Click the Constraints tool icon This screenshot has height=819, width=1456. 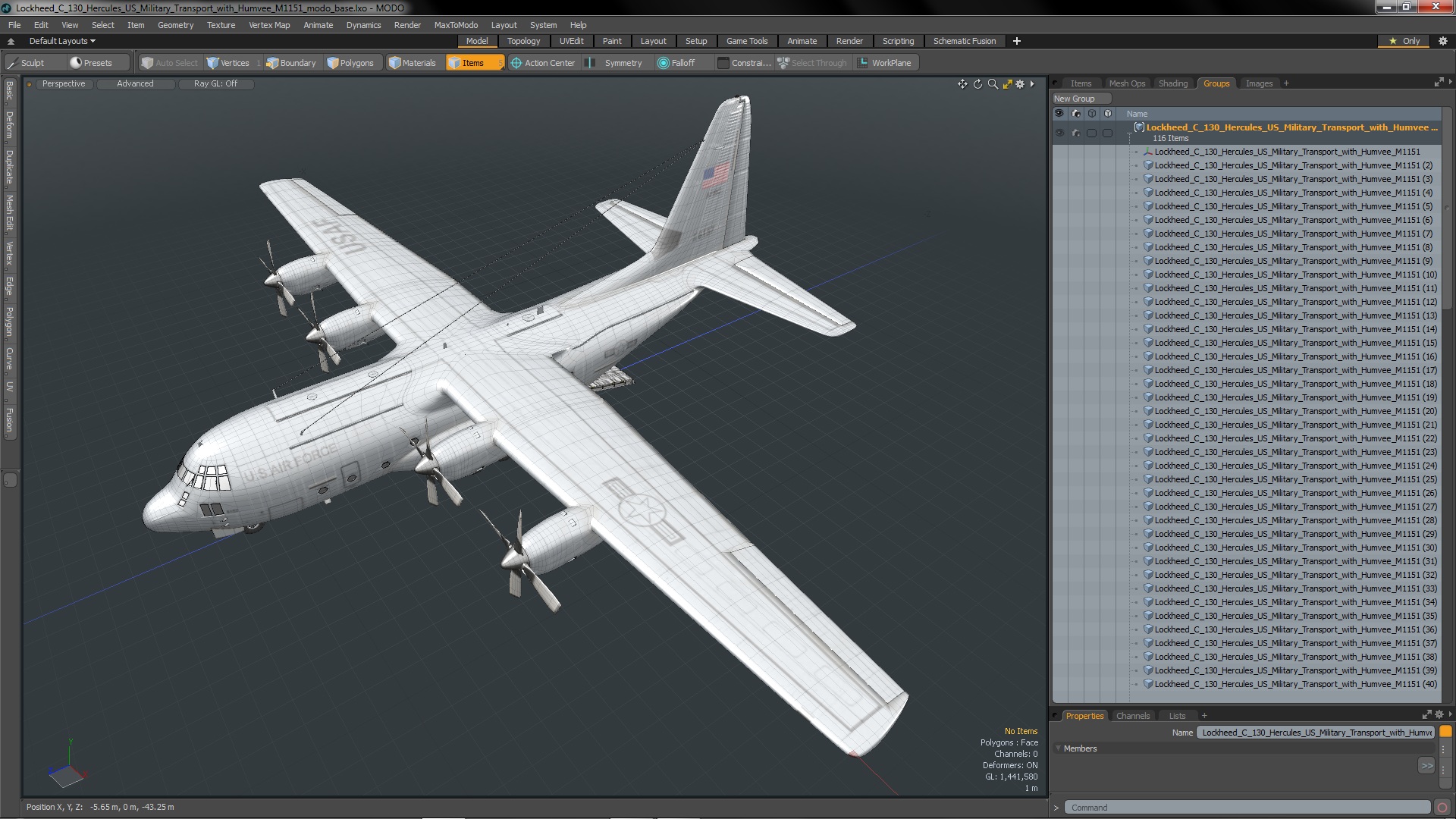[x=723, y=63]
